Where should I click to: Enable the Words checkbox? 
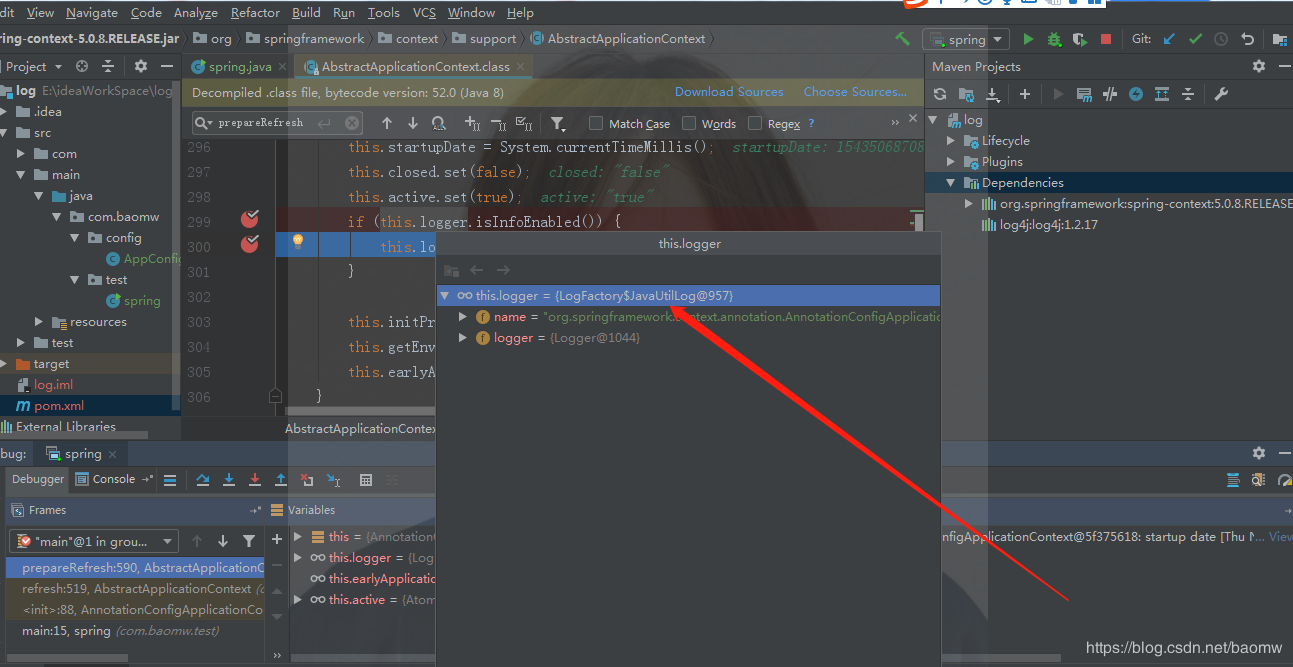tap(689, 124)
